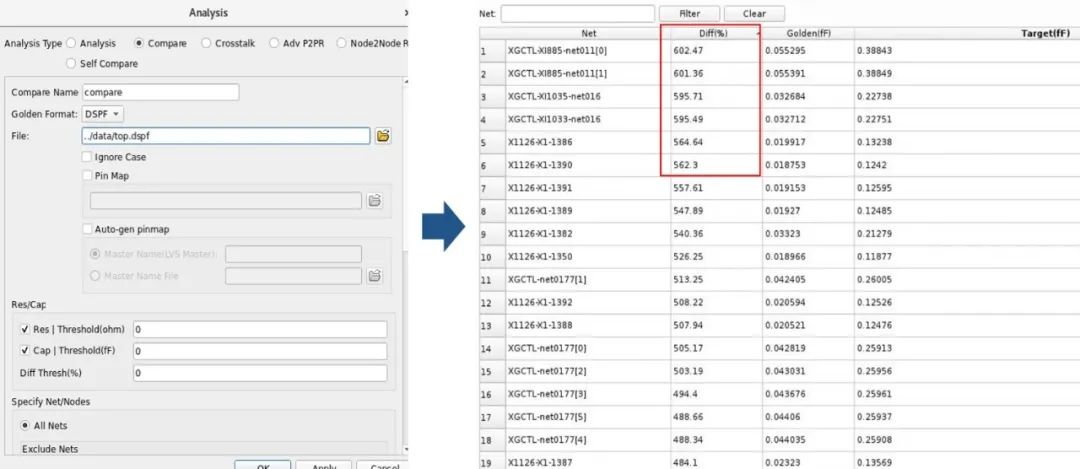The image size is (1080, 469).
Task: Click the Target(fF) column header
Action: point(967,33)
